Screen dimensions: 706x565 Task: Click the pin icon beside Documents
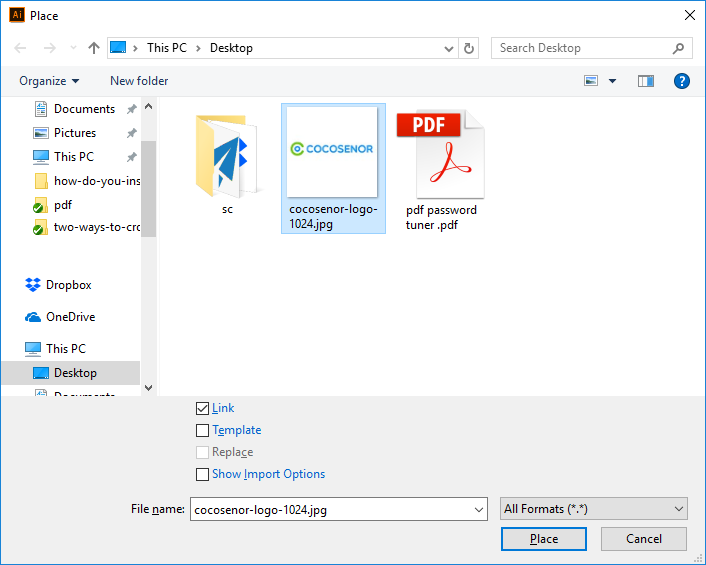[x=131, y=109]
